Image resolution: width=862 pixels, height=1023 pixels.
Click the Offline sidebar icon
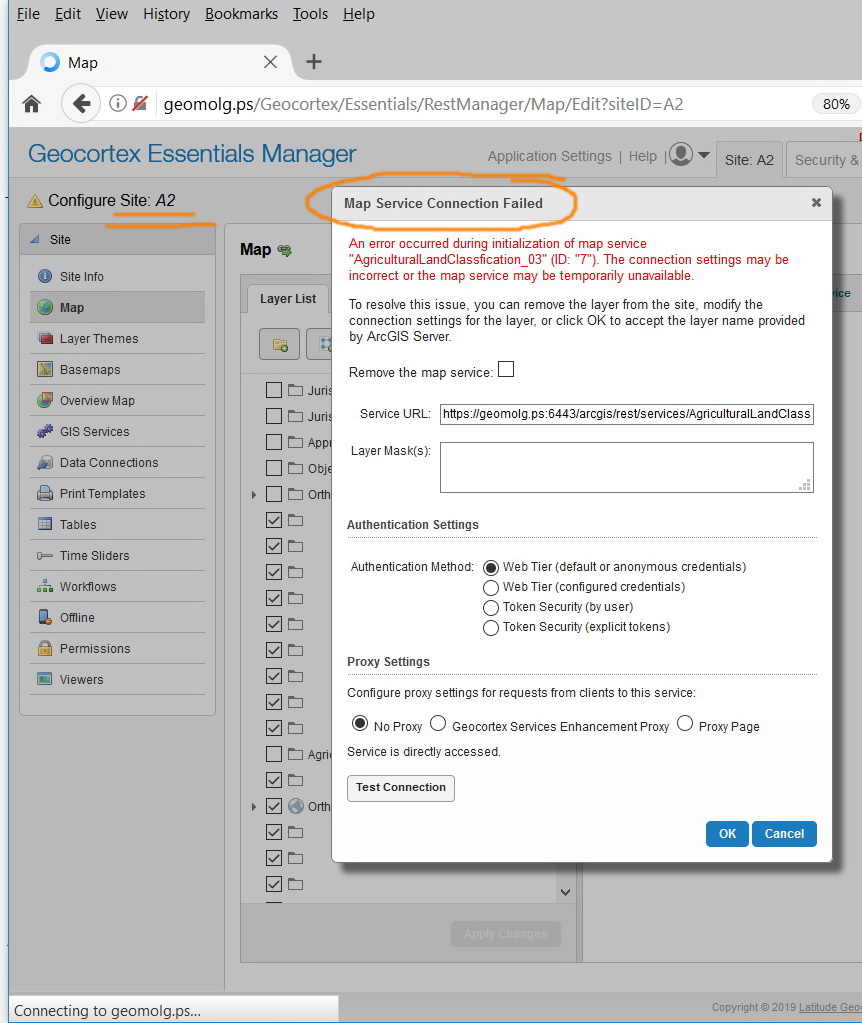point(45,617)
